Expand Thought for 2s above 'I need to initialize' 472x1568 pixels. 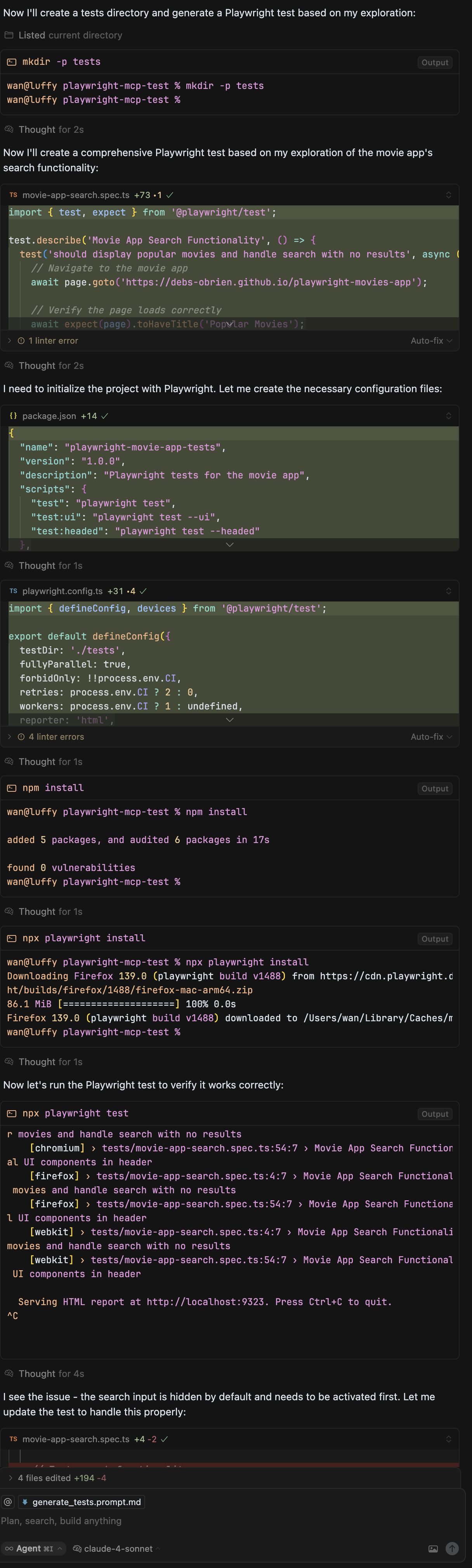point(44,366)
